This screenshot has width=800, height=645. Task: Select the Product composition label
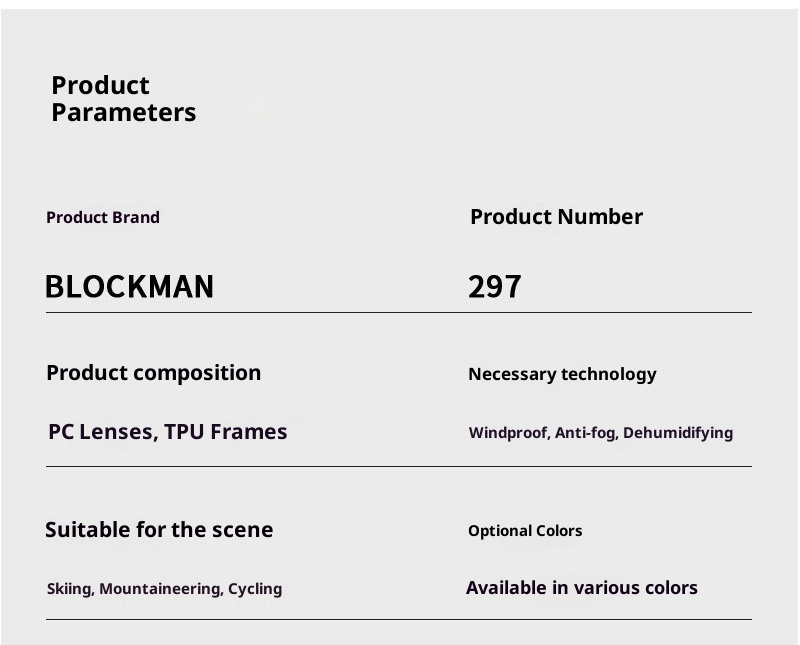point(153,373)
